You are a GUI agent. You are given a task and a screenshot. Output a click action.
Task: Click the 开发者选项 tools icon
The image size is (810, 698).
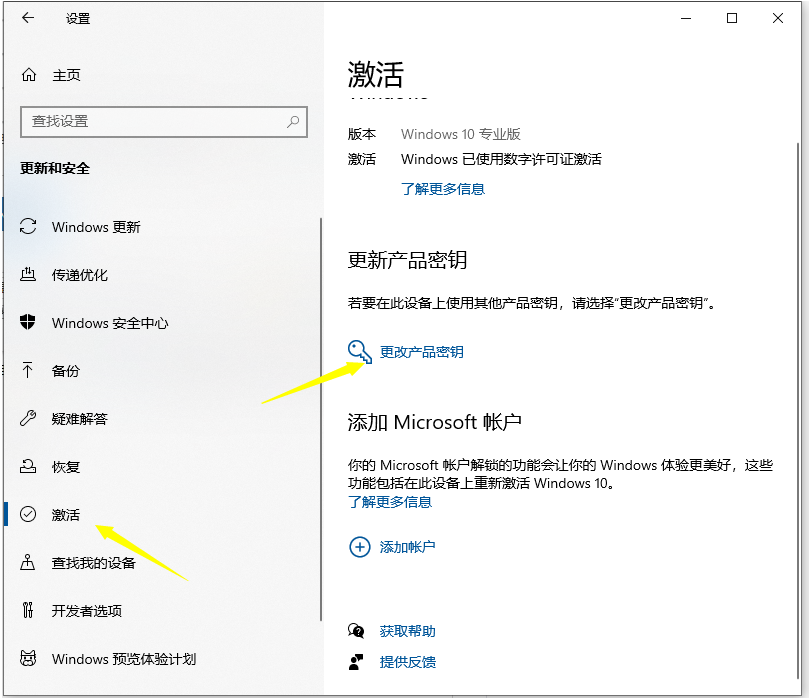[27, 611]
